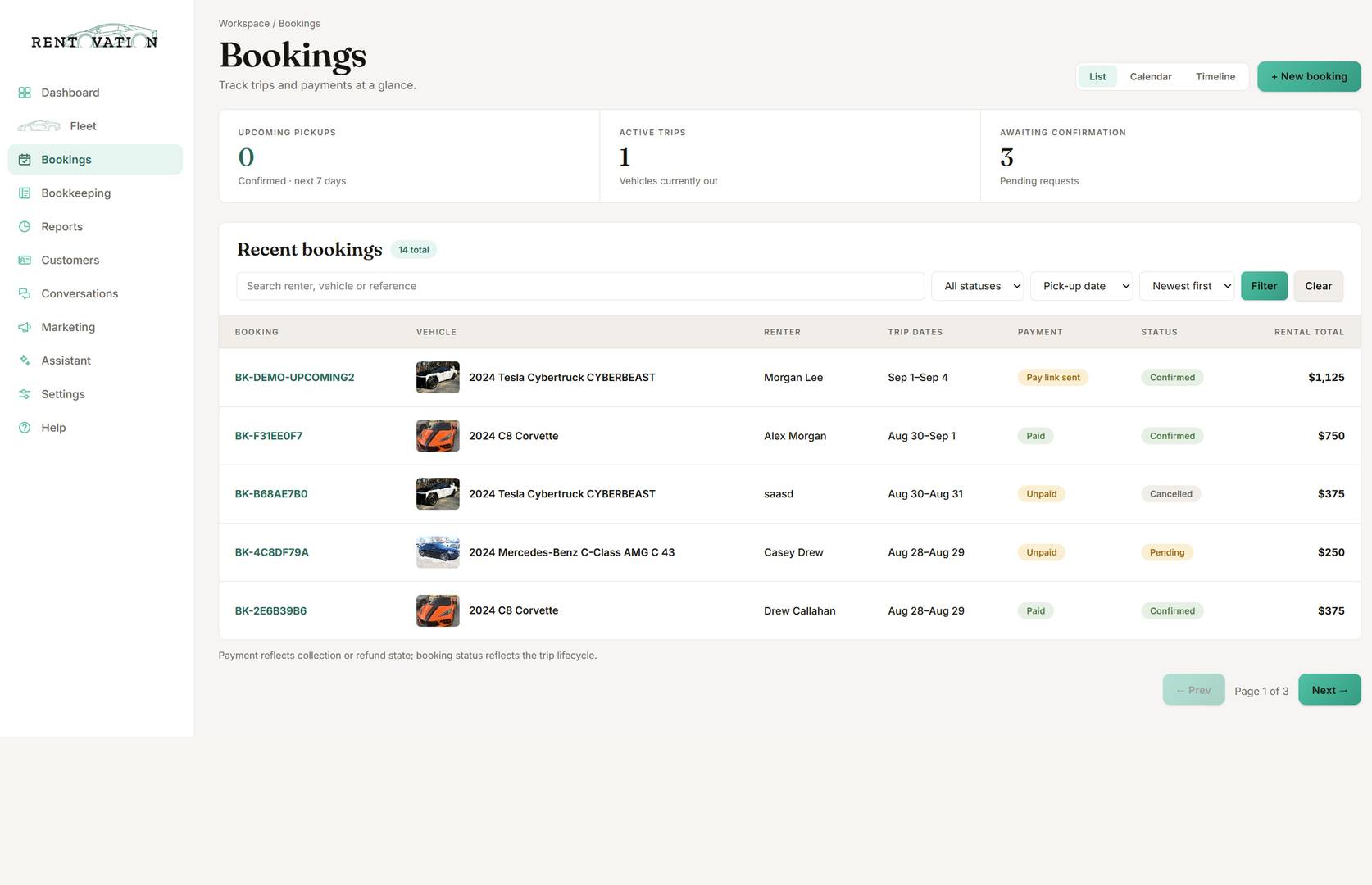This screenshot has width=1372, height=885.
Task: Click the Customers ID card icon
Action: (x=25, y=261)
